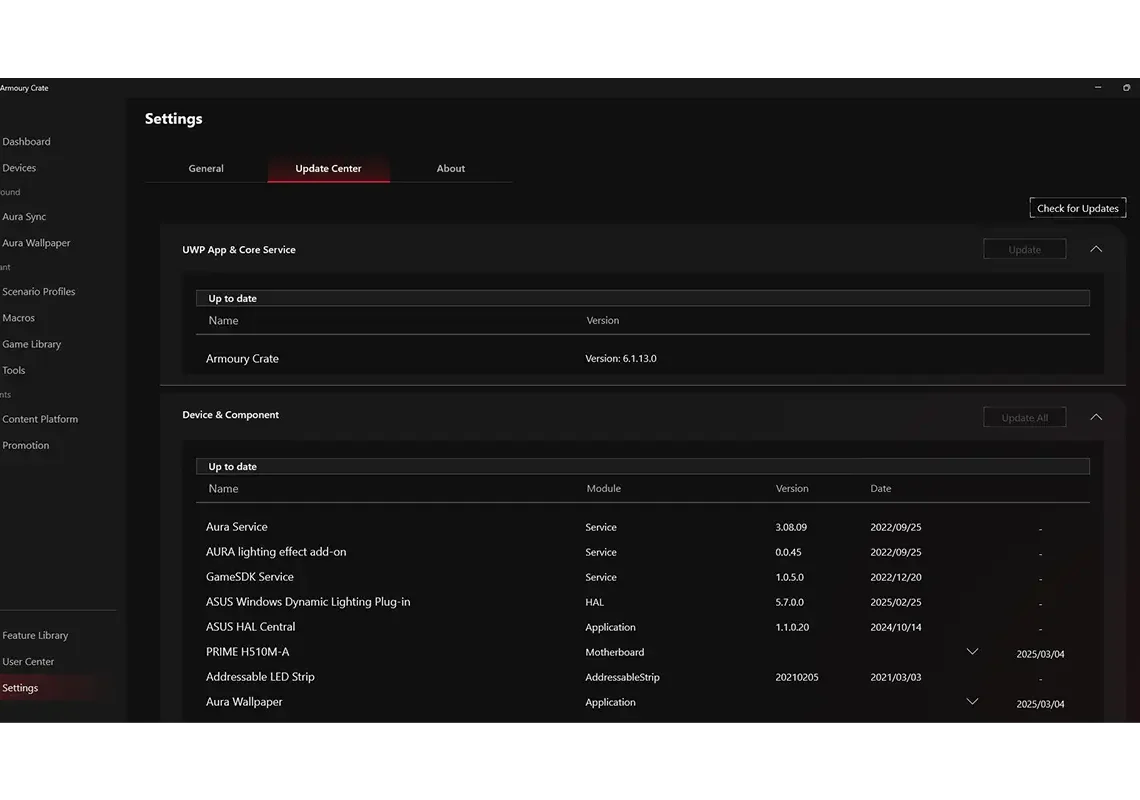
Task: Select the Aura Wallpaper table row name
Action: click(x=244, y=702)
